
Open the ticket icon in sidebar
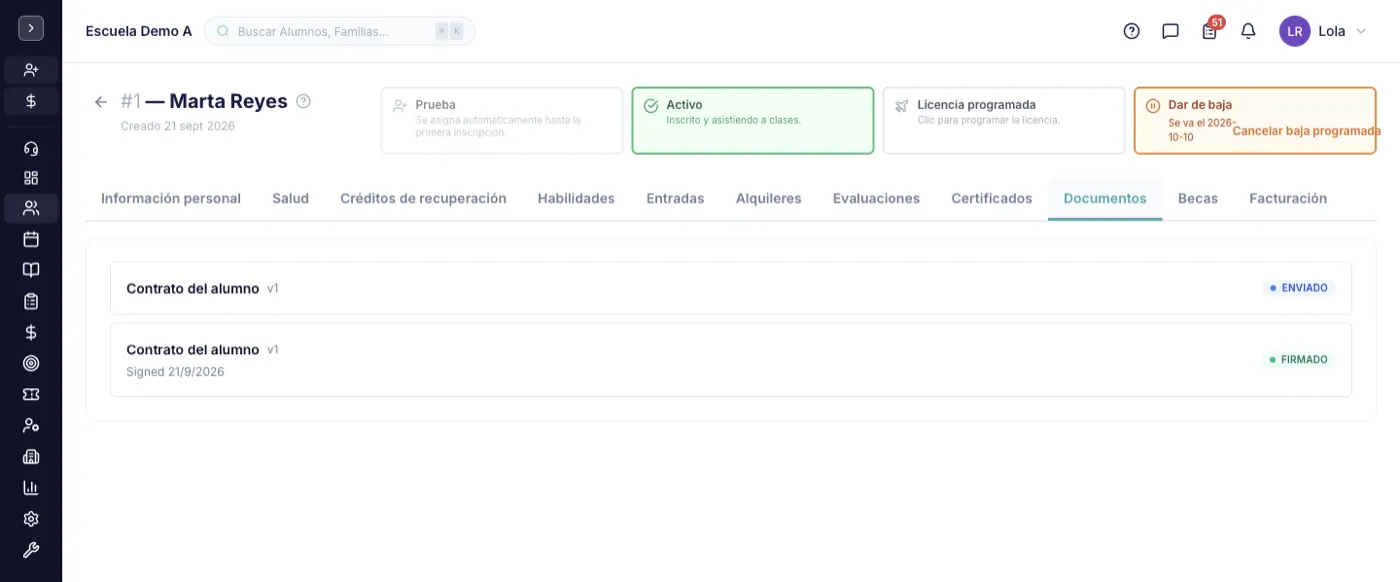click(x=31, y=394)
